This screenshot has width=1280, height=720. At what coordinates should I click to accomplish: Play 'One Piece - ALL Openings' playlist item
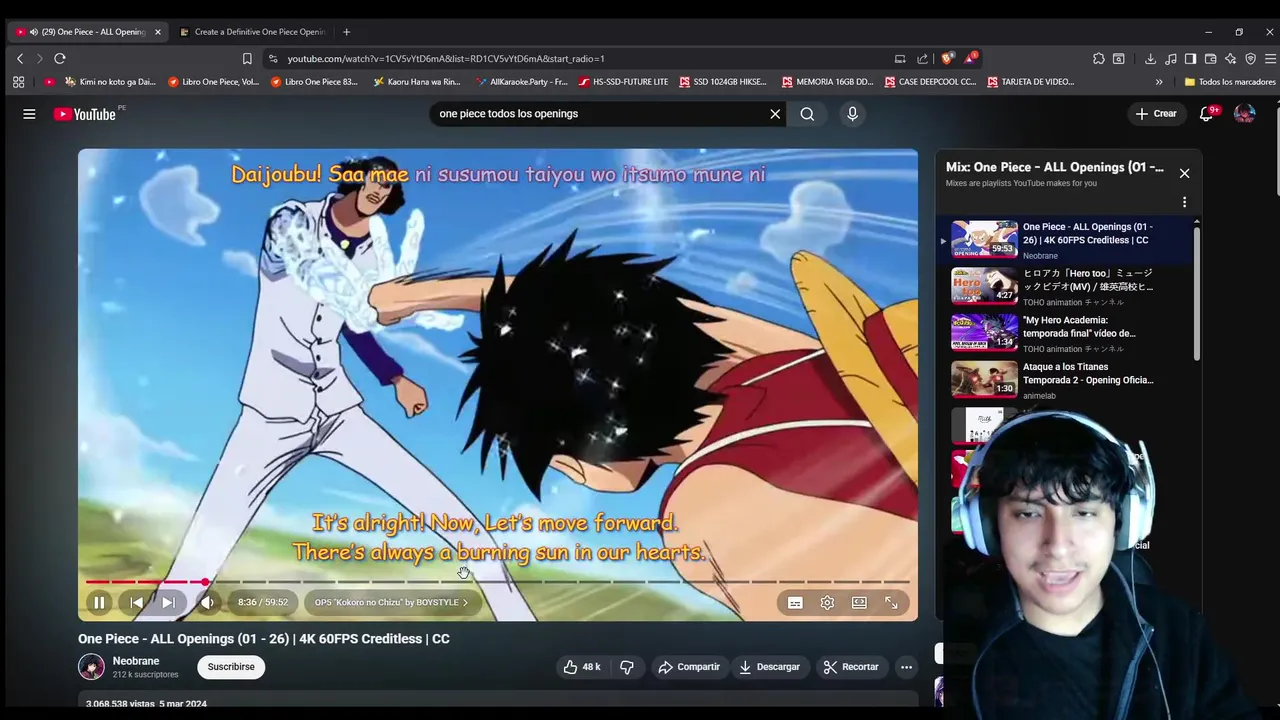(1066, 240)
